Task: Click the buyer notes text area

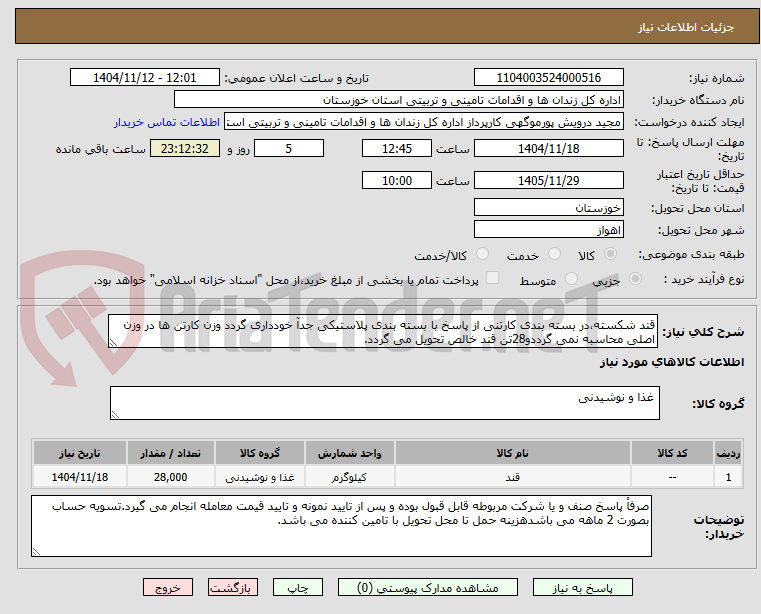Action: point(341,526)
